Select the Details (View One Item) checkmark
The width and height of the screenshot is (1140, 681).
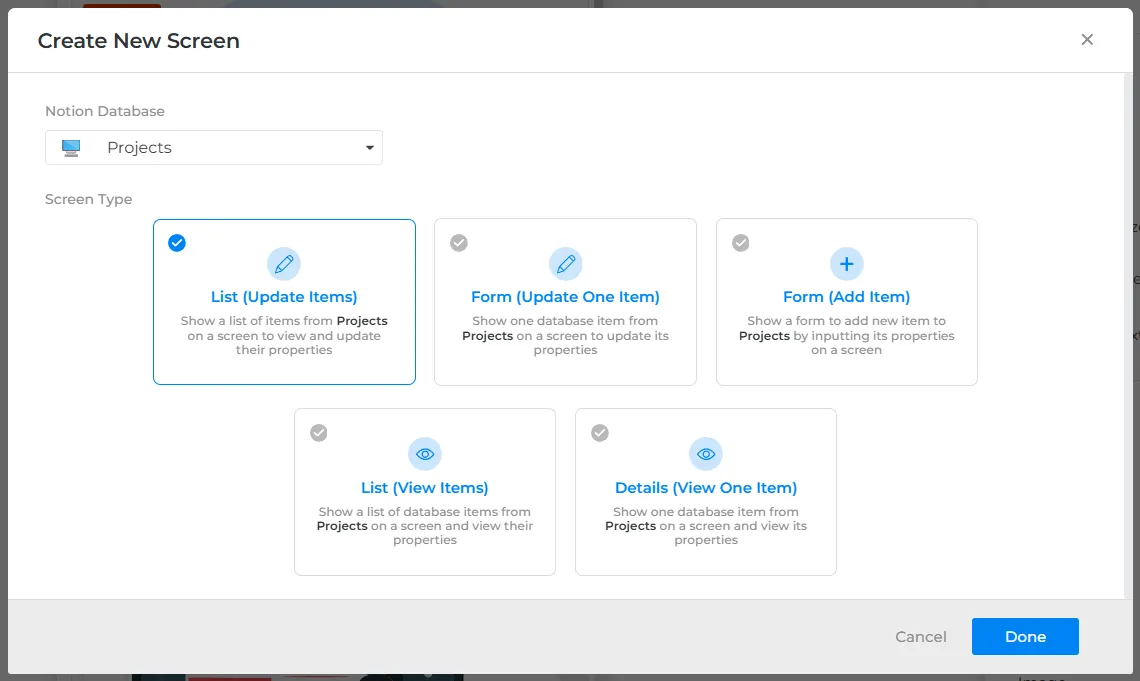click(600, 433)
